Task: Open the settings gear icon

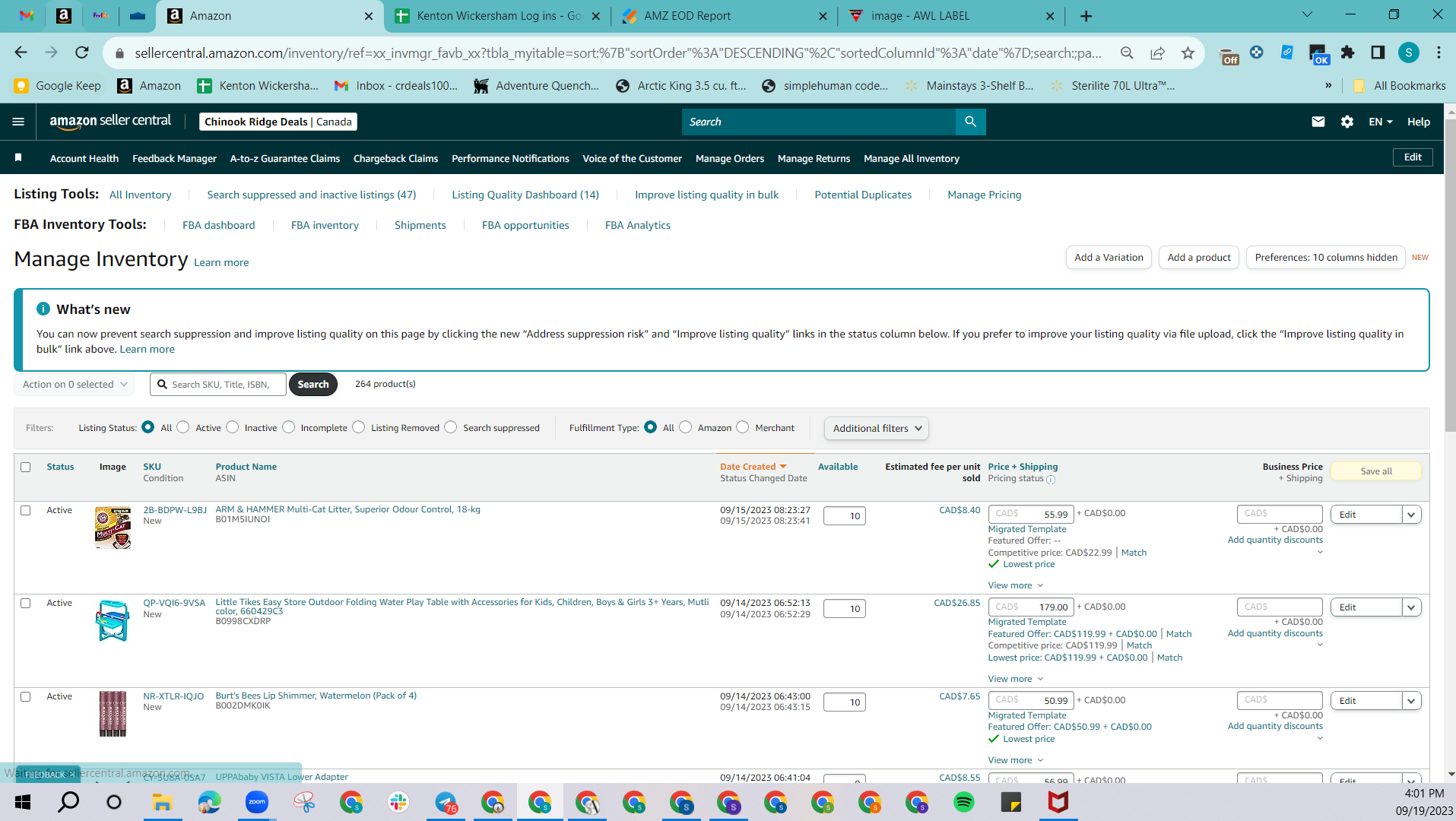Action: click(1347, 122)
